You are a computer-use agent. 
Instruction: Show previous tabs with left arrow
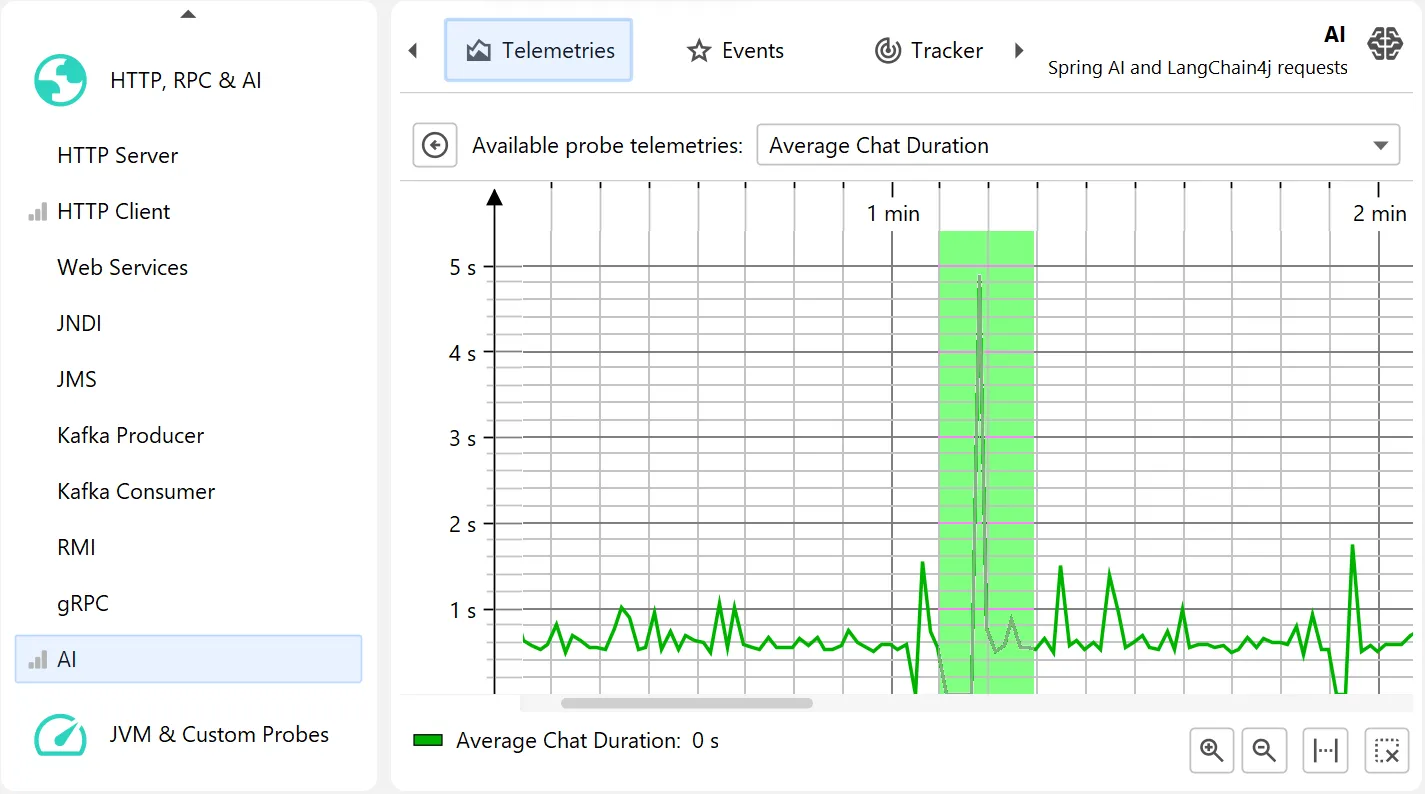coord(413,50)
